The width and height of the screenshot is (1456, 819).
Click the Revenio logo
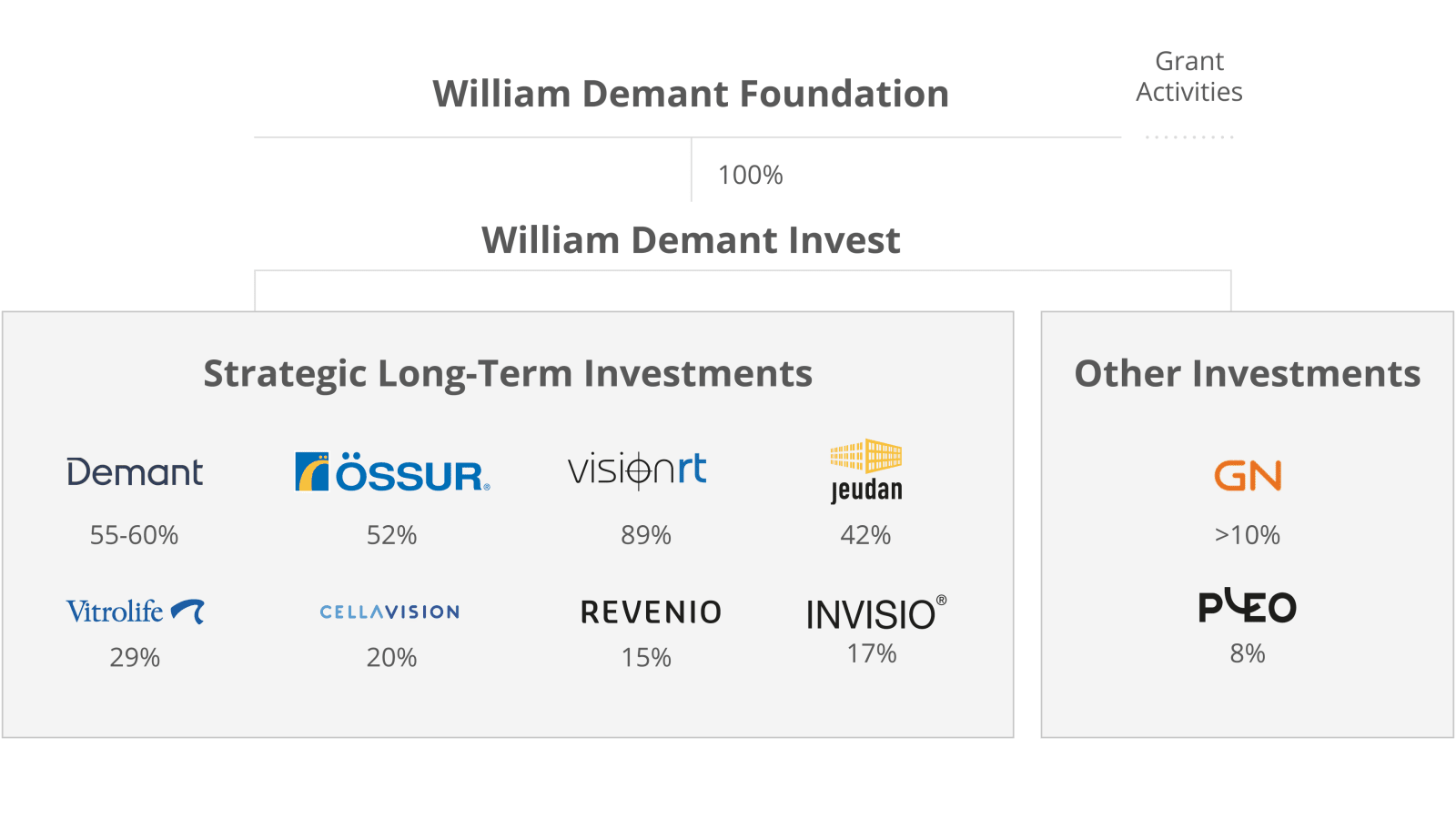pos(652,612)
